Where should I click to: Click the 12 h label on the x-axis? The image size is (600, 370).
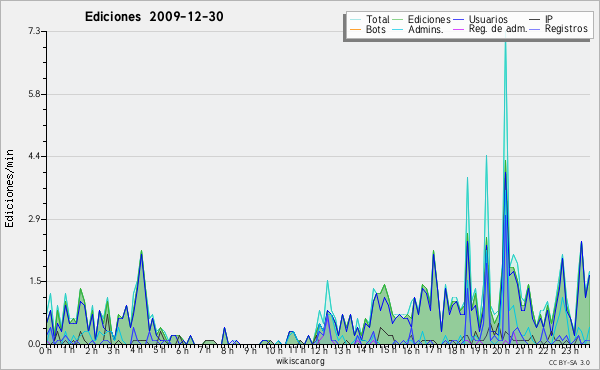(318, 350)
